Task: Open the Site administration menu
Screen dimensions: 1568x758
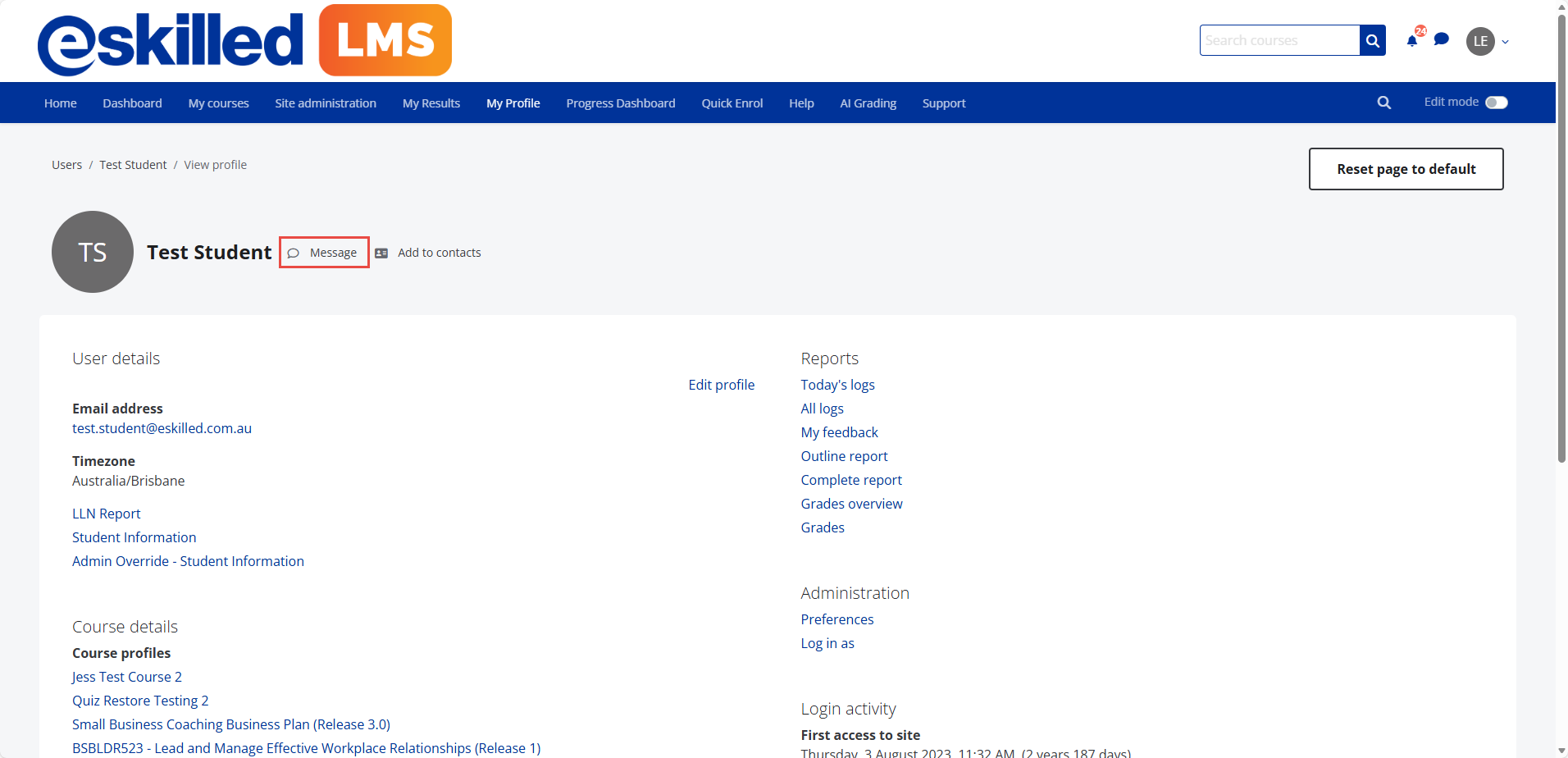Action: click(x=326, y=103)
